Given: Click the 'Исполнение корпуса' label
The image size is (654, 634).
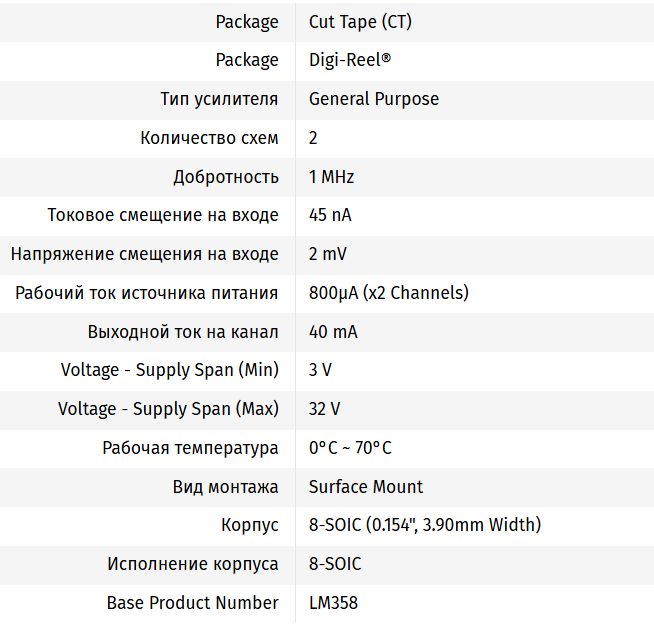Looking at the screenshot, I should pos(193,564).
